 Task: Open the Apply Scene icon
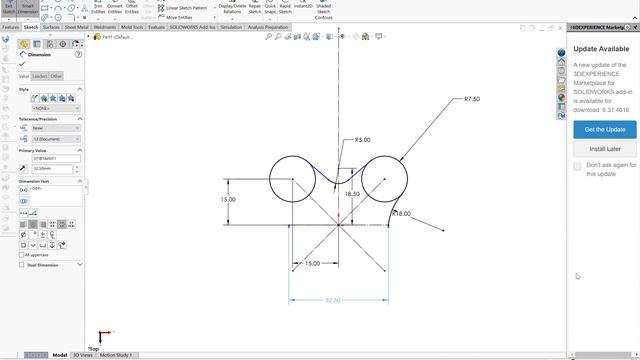point(365,37)
